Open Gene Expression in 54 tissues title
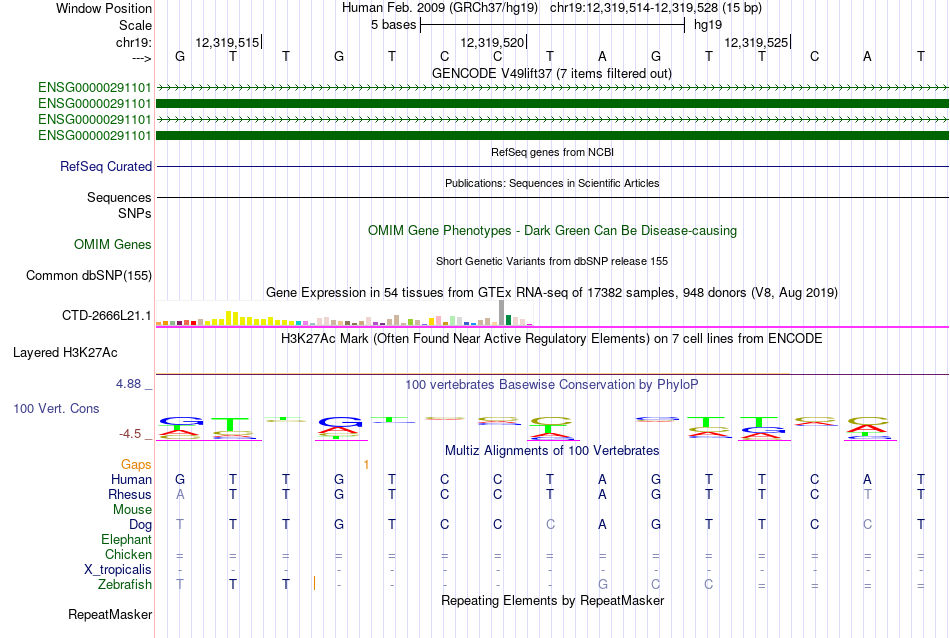950x638 pixels. 551,293
